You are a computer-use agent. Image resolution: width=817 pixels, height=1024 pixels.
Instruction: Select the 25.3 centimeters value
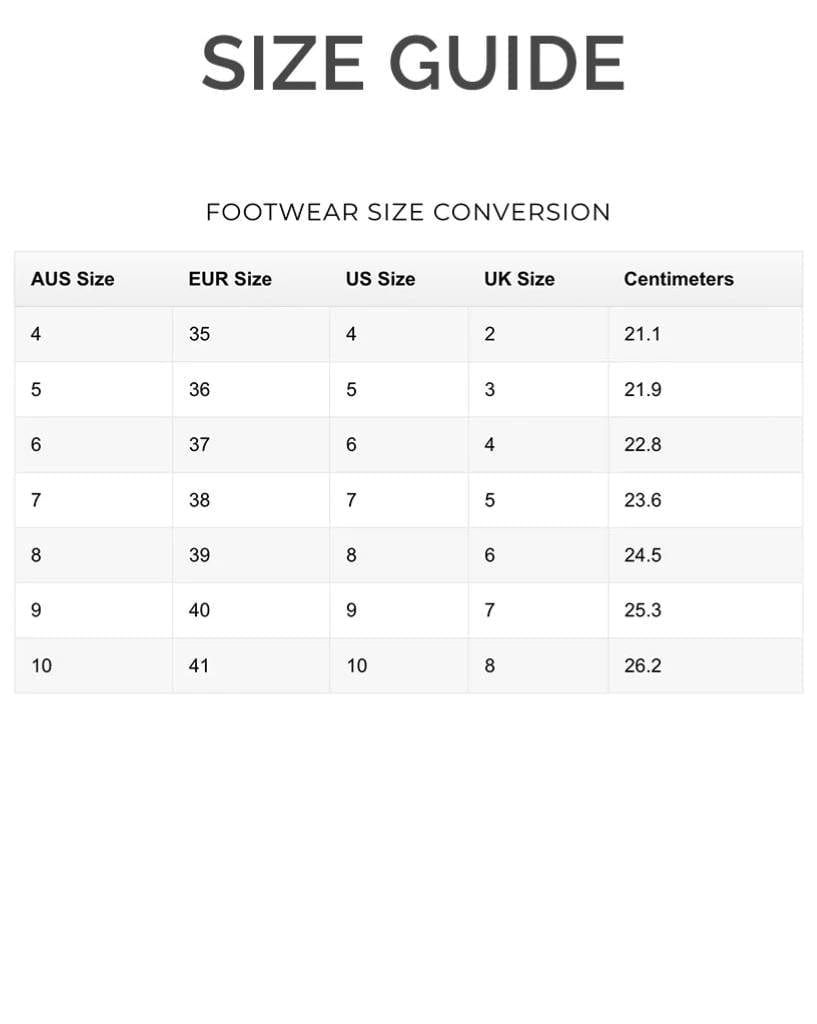click(x=642, y=610)
